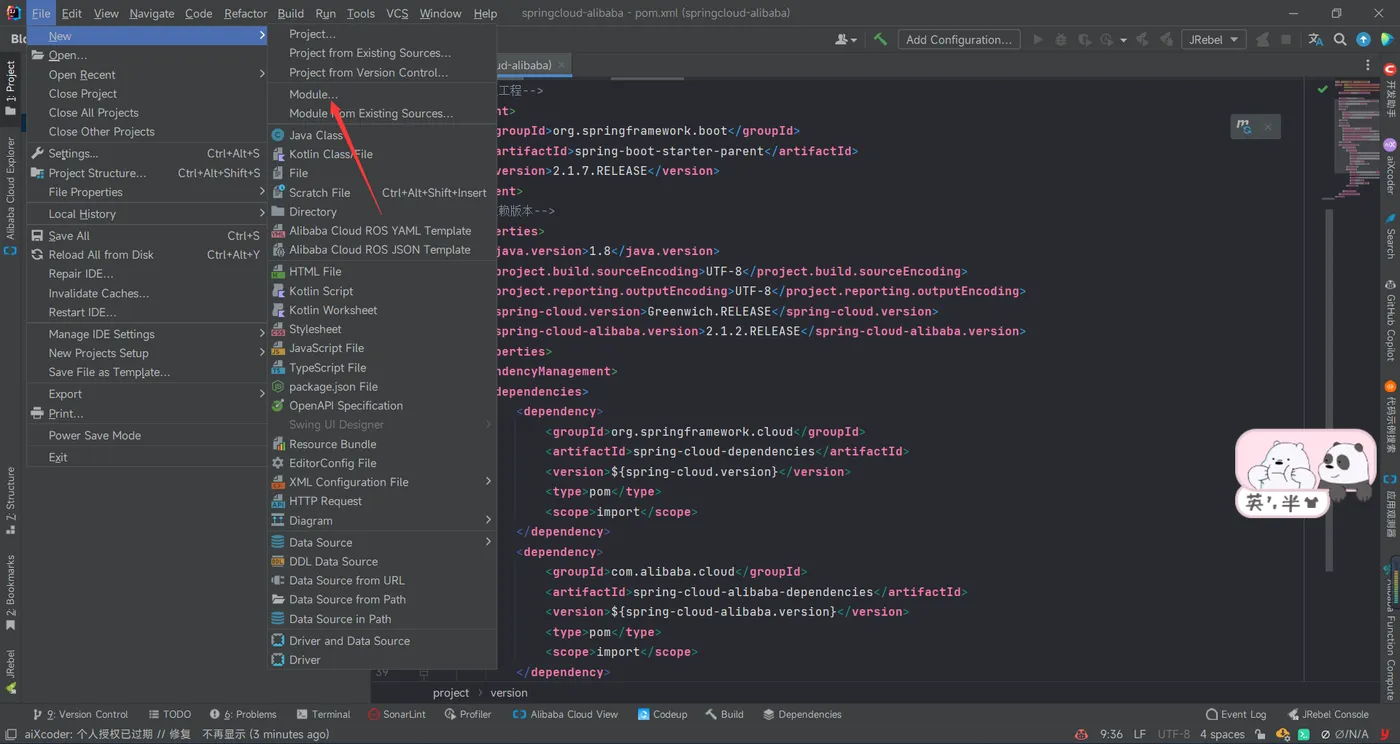Screen dimensions: 1400x744
Task: Click the editor vertical scrollbar
Action: click(x=1329, y=390)
